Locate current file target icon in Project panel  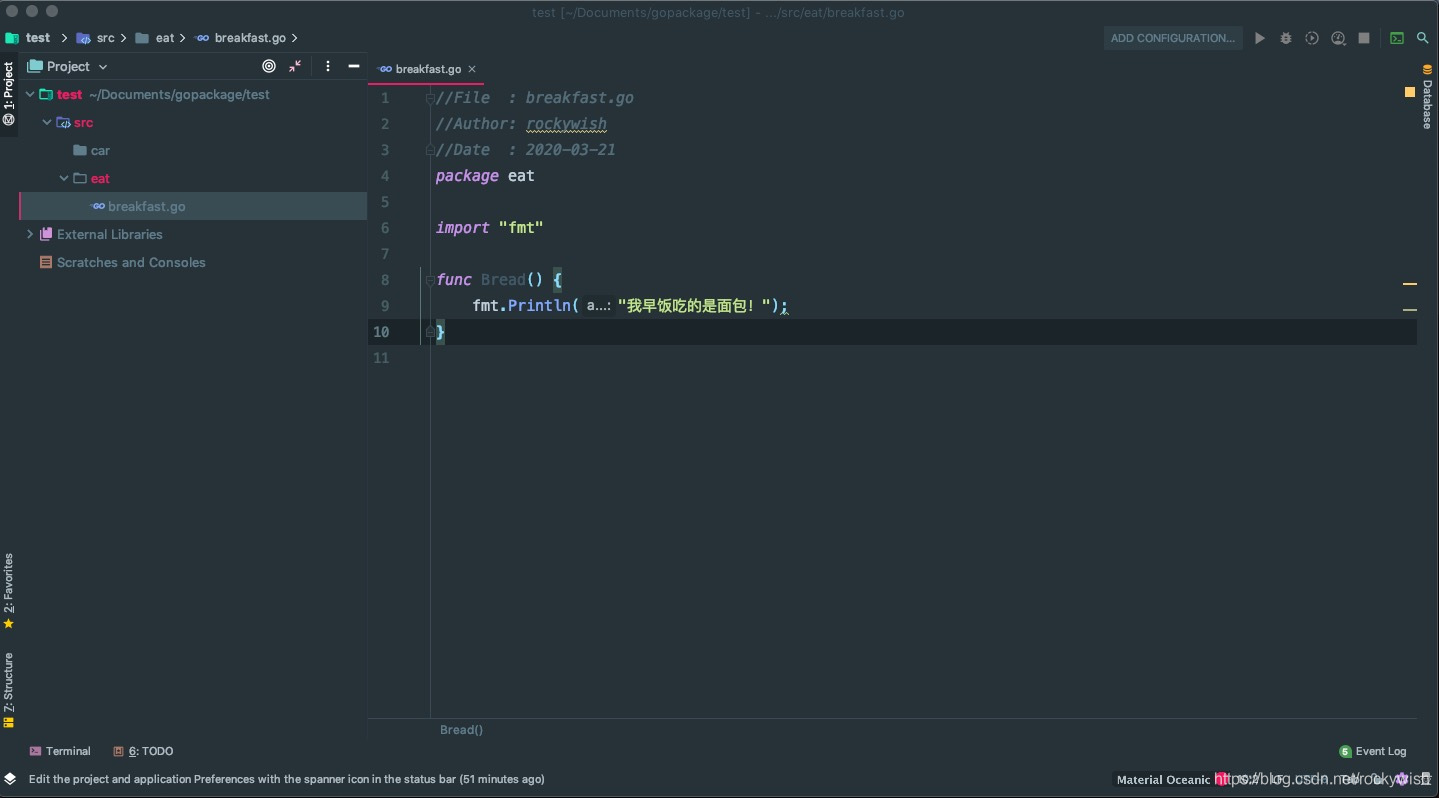pyautogui.click(x=269, y=66)
